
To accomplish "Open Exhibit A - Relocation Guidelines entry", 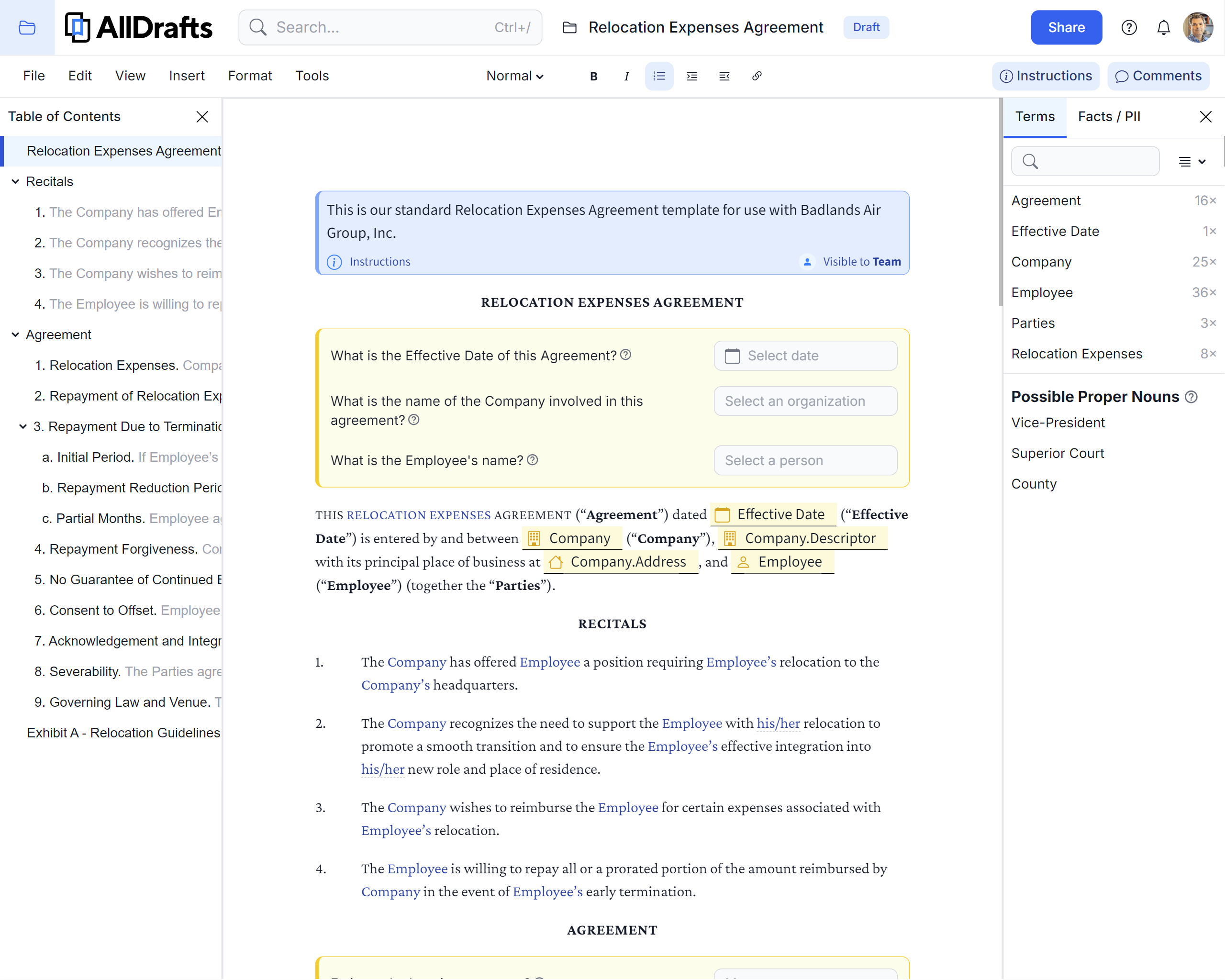I will tap(123, 733).
